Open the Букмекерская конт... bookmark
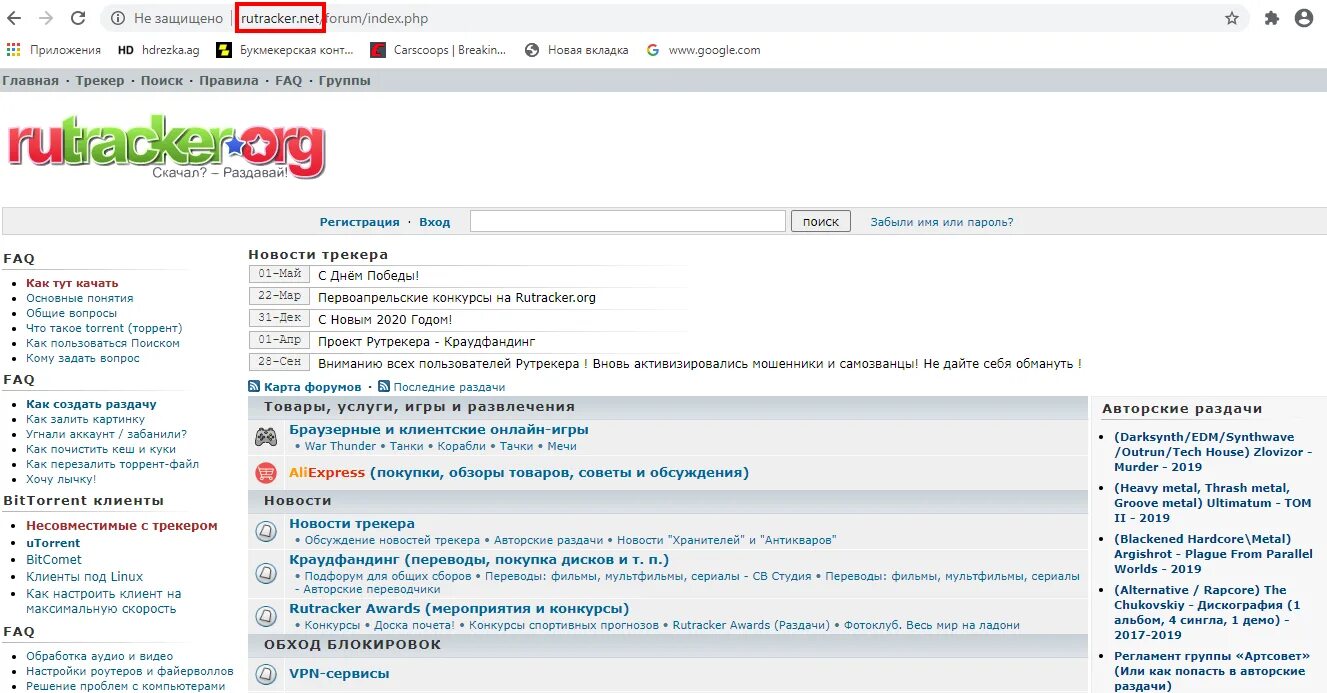Image resolution: width=1327 pixels, height=693 pixels. point(285,50)
